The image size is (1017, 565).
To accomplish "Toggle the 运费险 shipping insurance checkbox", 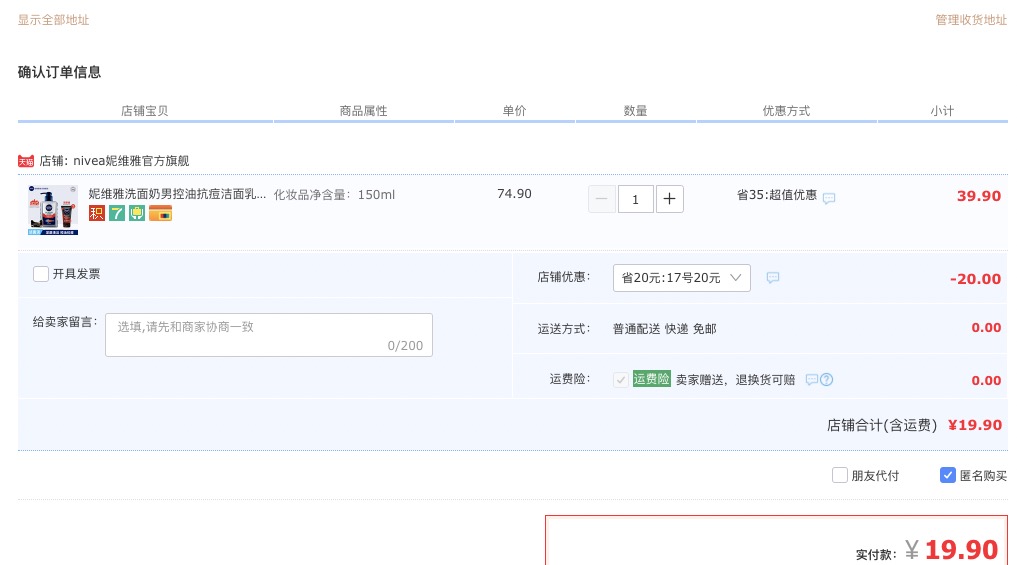I will 621,379.
